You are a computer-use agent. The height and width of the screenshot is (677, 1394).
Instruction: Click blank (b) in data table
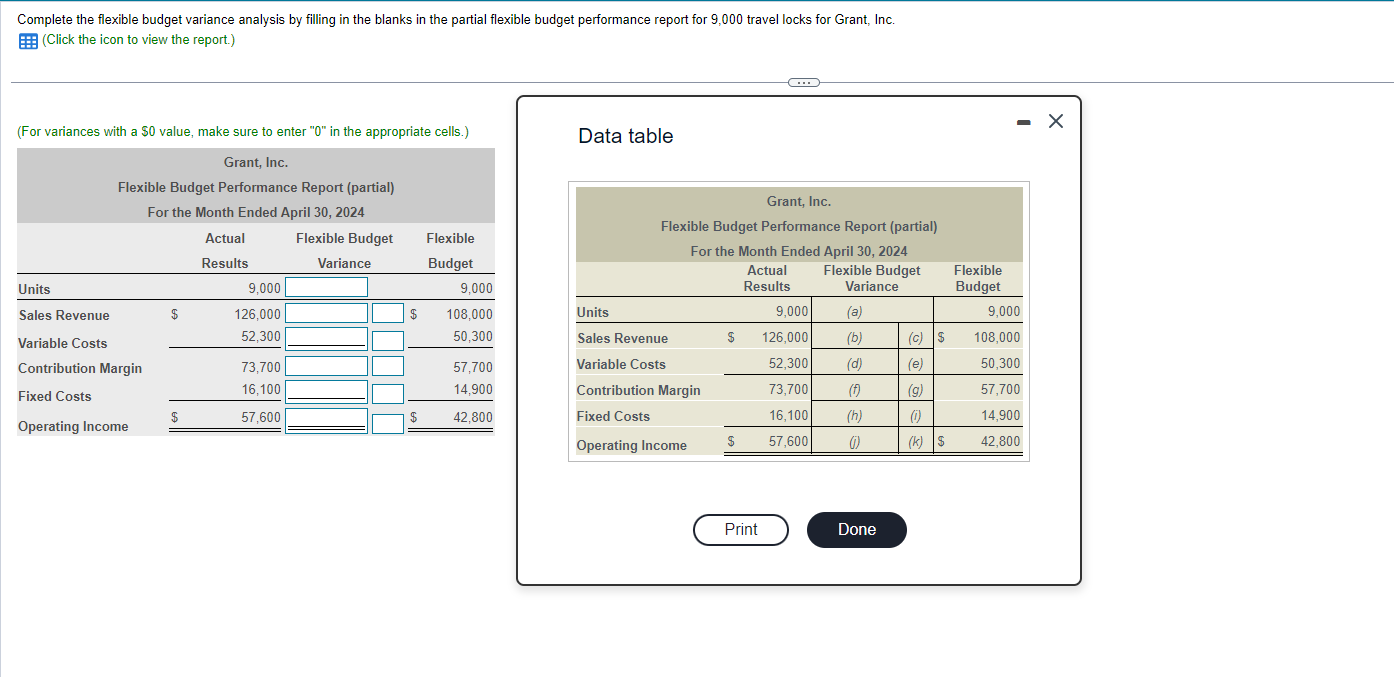854,338
